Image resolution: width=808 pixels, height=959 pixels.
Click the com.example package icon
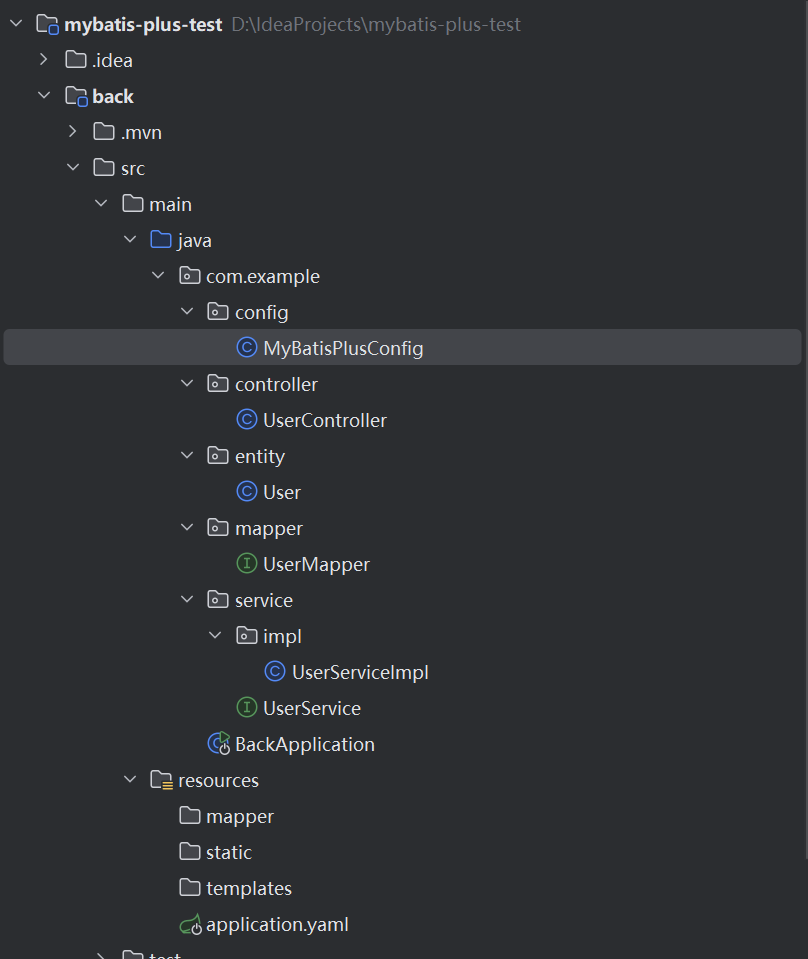pyautogui.click(x=190, y=276)
